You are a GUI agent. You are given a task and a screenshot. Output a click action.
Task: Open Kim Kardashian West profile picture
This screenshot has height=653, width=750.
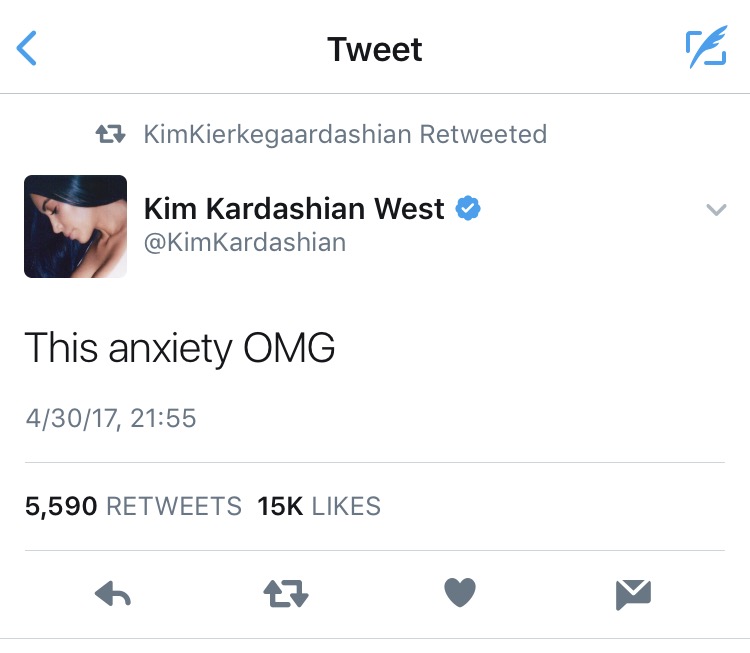(x=76, y=226)
